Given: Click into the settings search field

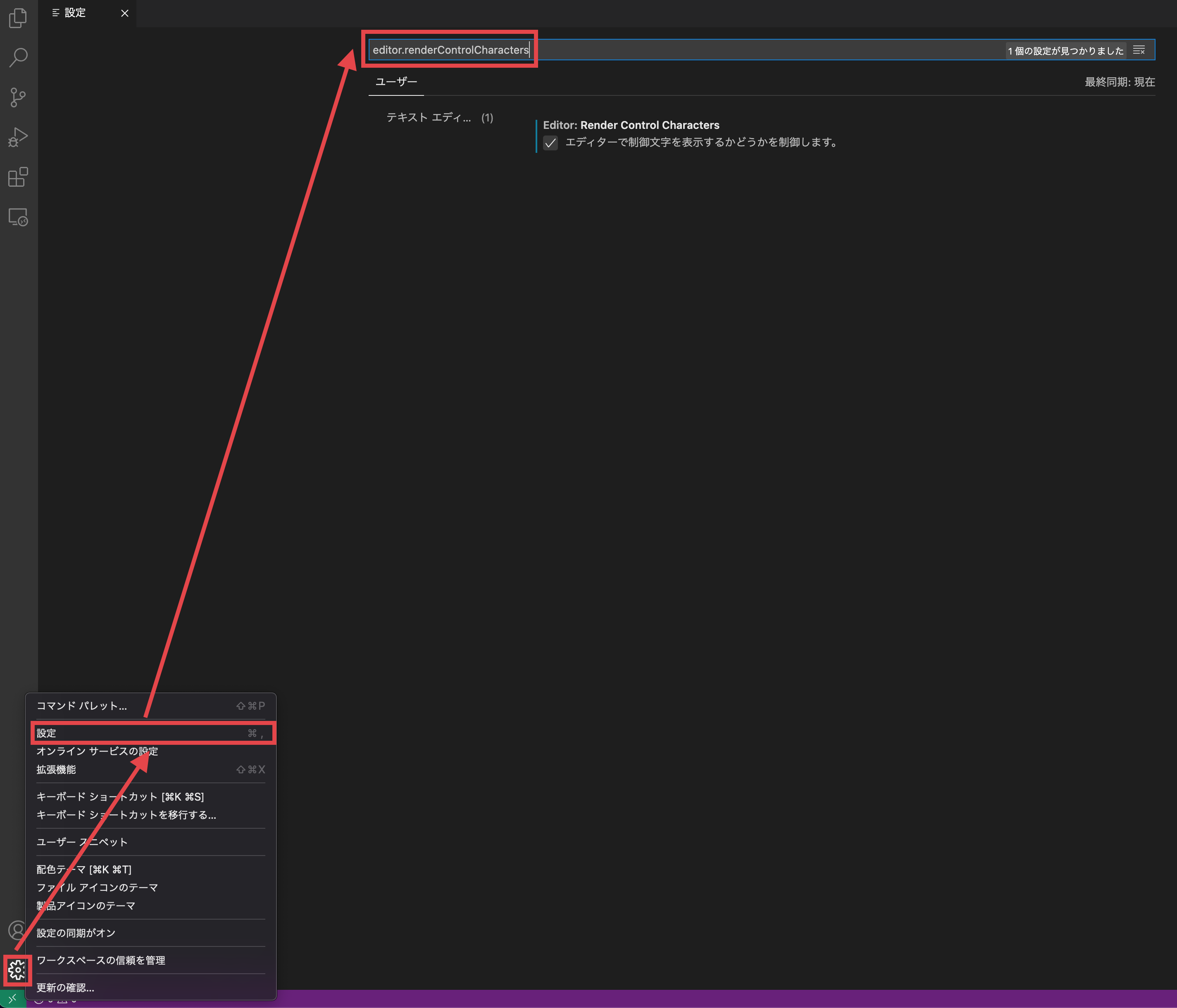Looking at the screenshot, I should pyautogui.click(x=739, y=50).
